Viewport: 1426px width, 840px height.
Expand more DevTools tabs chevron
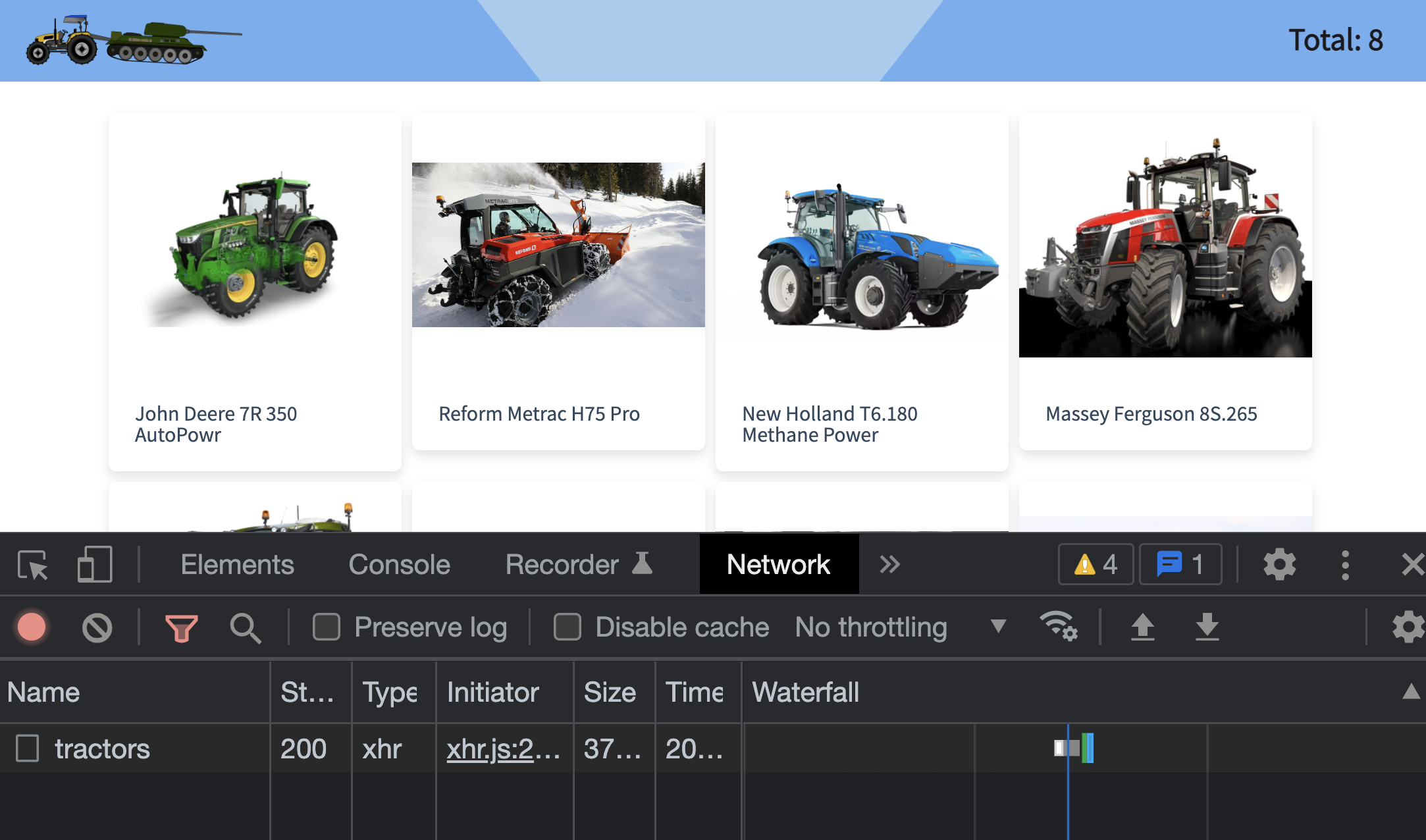coord(889,565)
